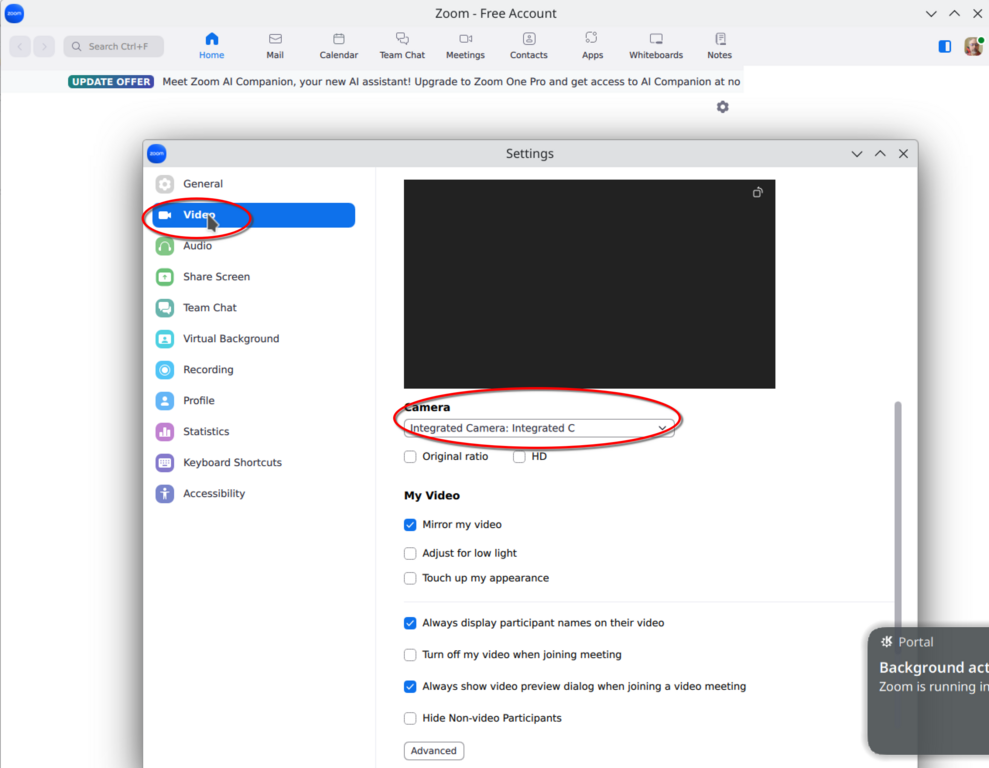Minimize the main Zoom window with down chevron

point(931,13)
